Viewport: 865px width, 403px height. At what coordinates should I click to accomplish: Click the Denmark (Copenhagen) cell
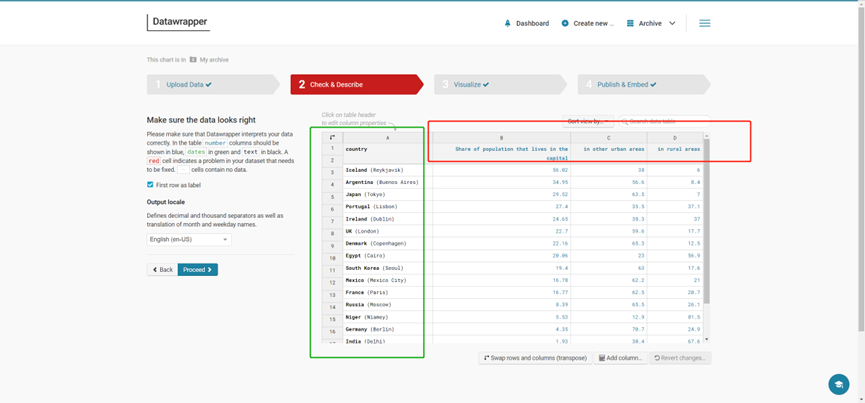point(387,244)
